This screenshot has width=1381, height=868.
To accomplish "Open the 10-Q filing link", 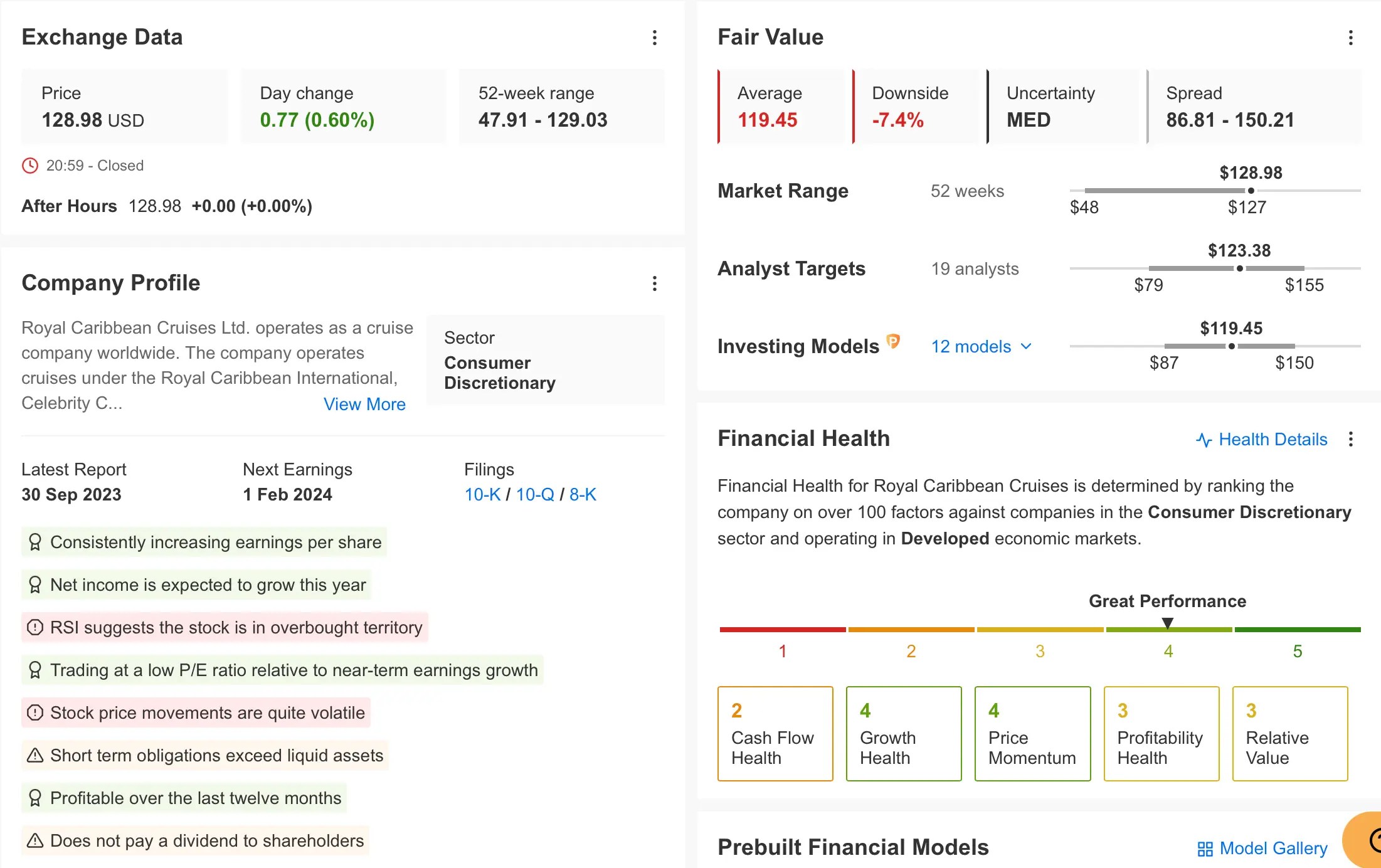I will pos(535,494).
